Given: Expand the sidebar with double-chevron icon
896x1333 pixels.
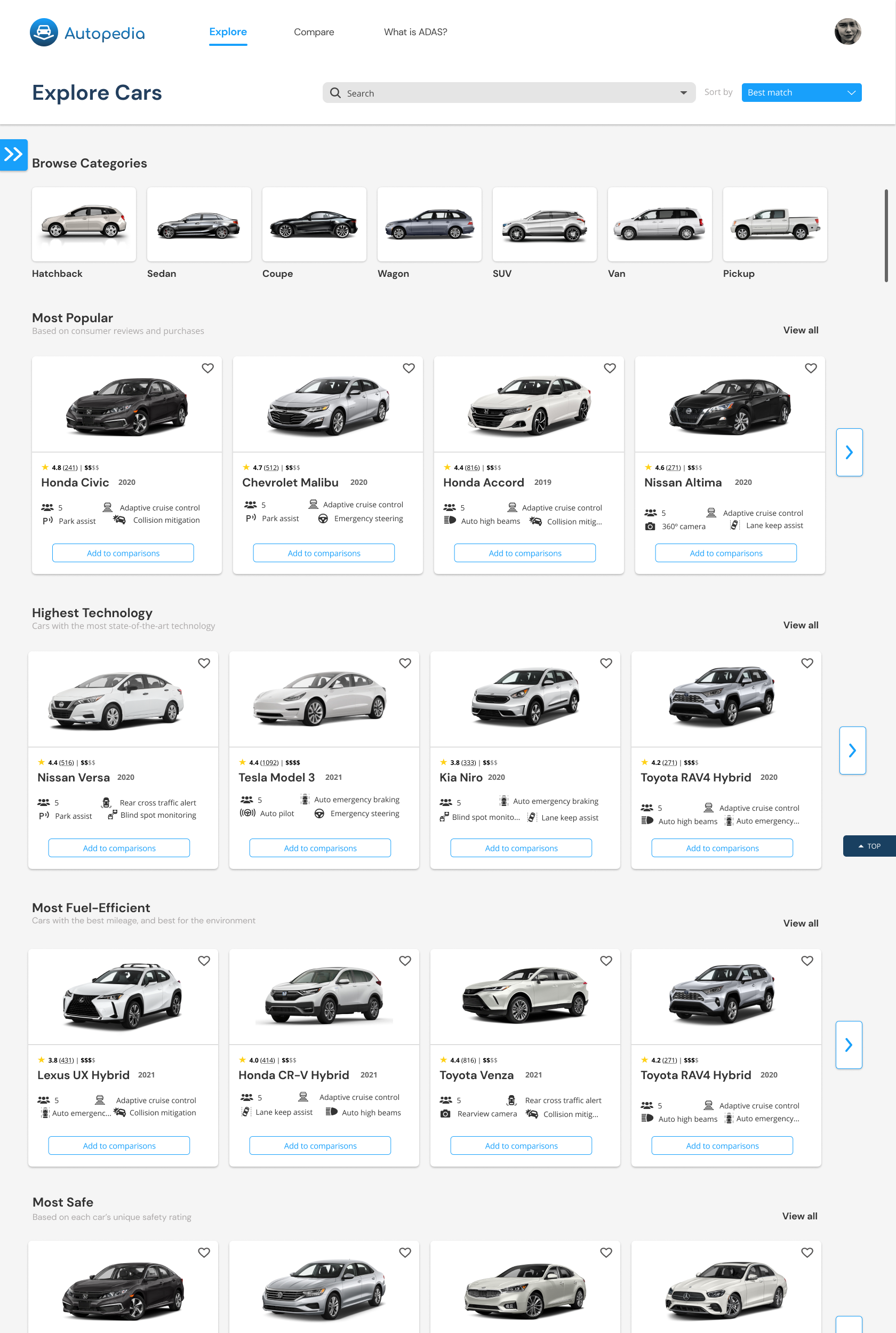Looking at the screenshot, I should click(14, 154).
